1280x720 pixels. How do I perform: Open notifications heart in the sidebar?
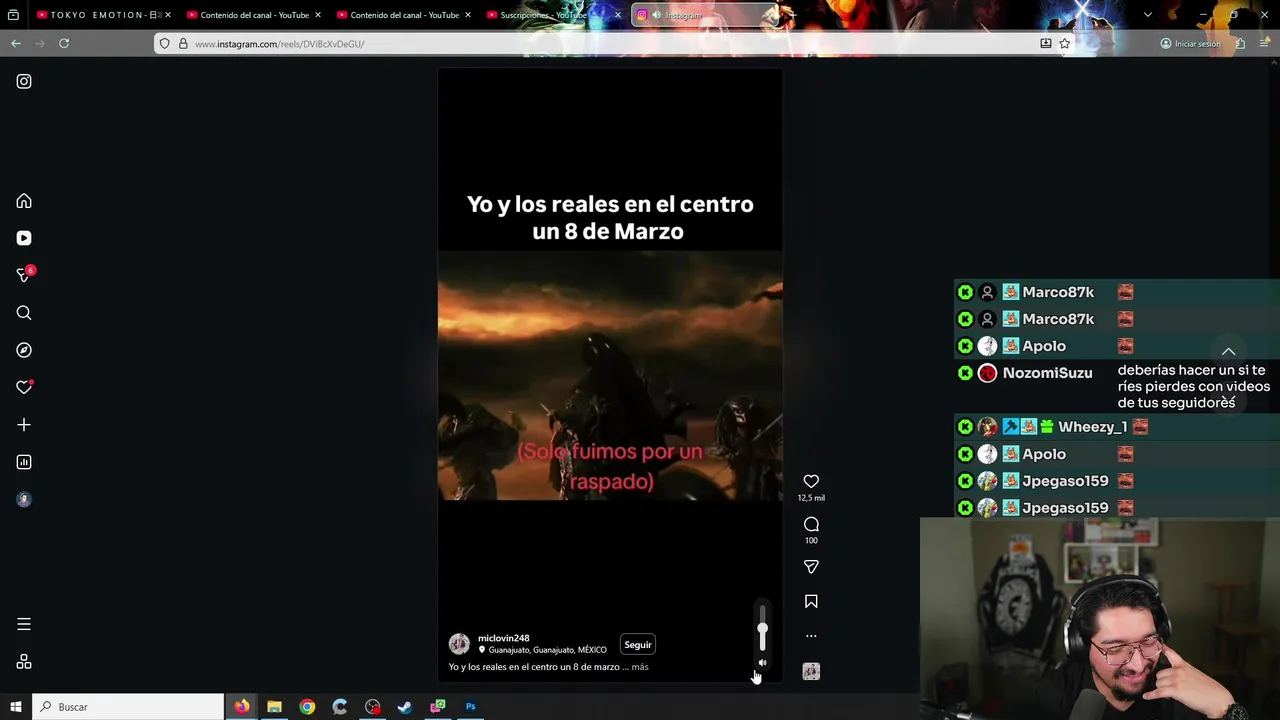(x=24, y=387)
